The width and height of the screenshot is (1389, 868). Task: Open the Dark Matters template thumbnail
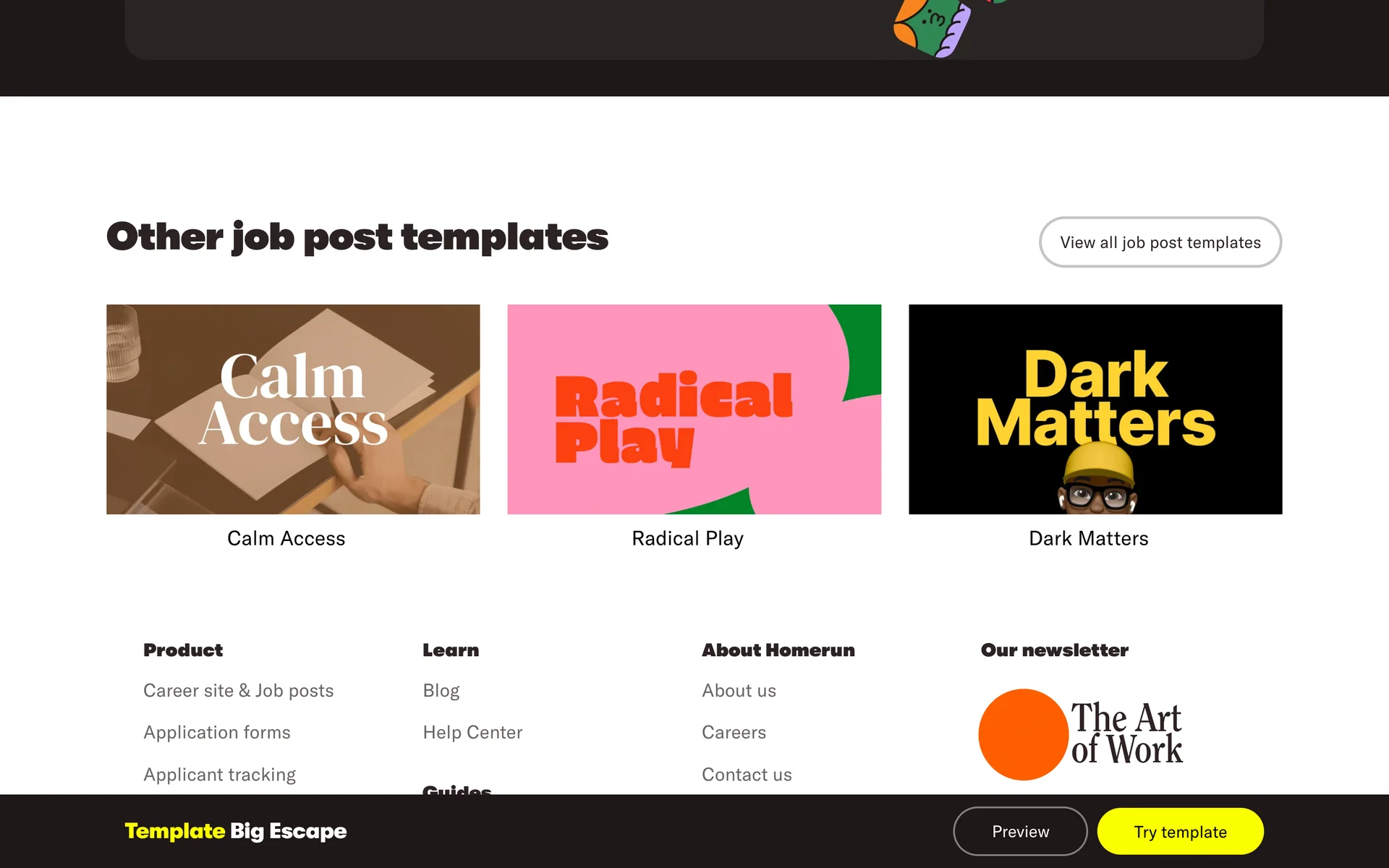tap(1095, 409)
